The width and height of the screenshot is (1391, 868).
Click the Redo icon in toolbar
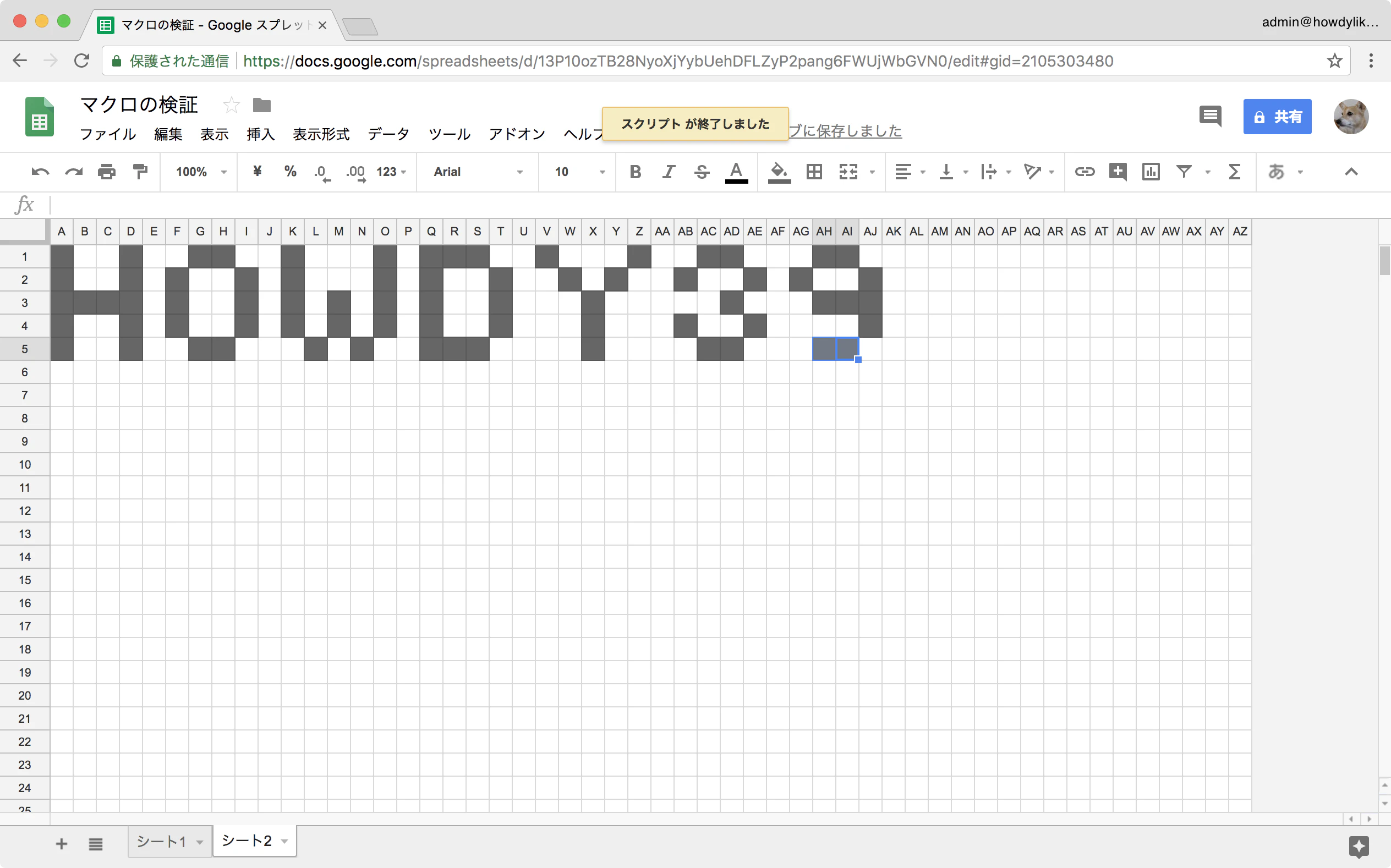(74, 172)
